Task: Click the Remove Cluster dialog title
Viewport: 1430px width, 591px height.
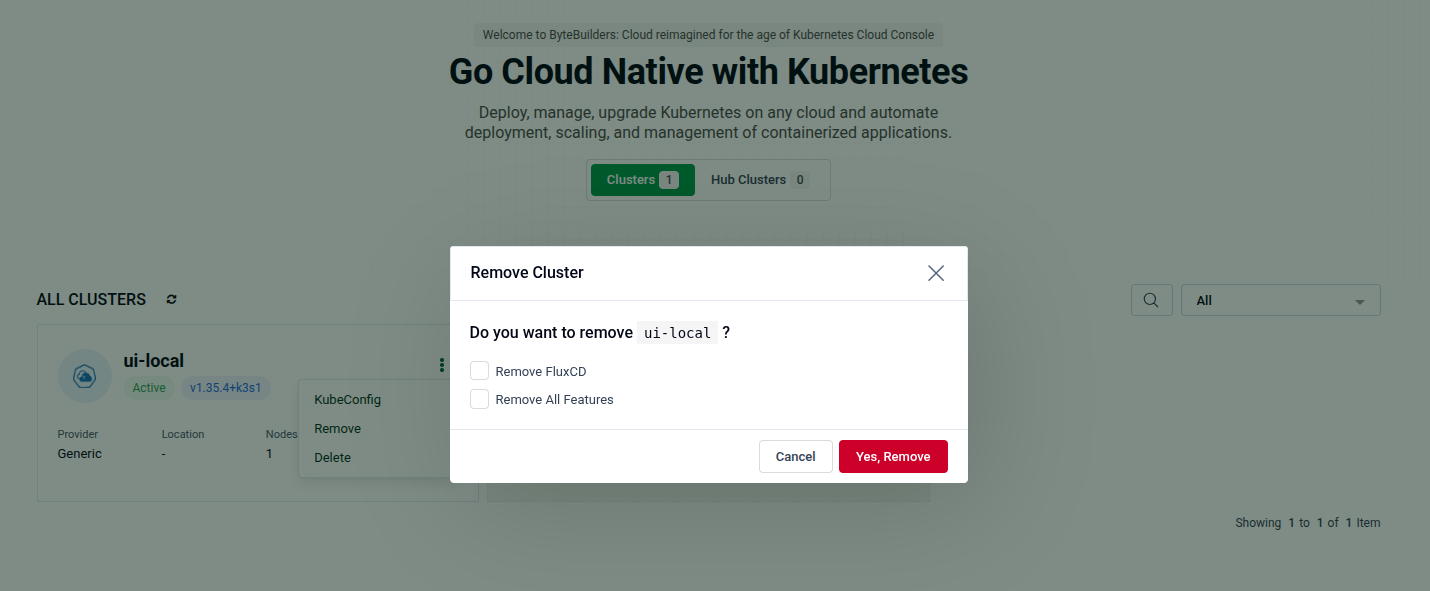Action: pyautogui.click(x=527, y=272)
